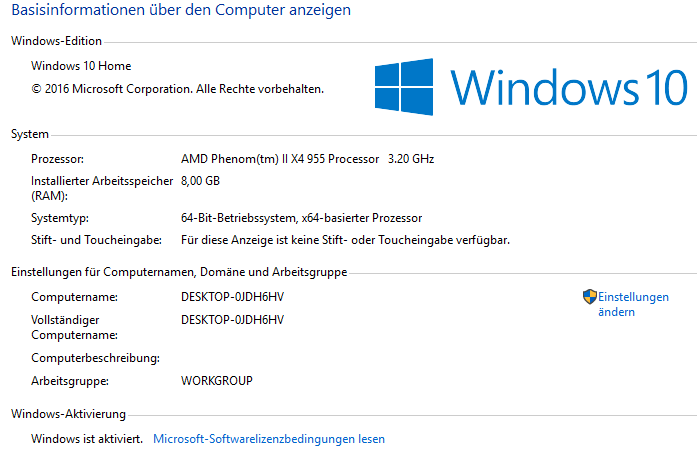This screenshot has width=700, height=458.
Task: Click the Computerbeschreibung label
Action: pos(95,358)
